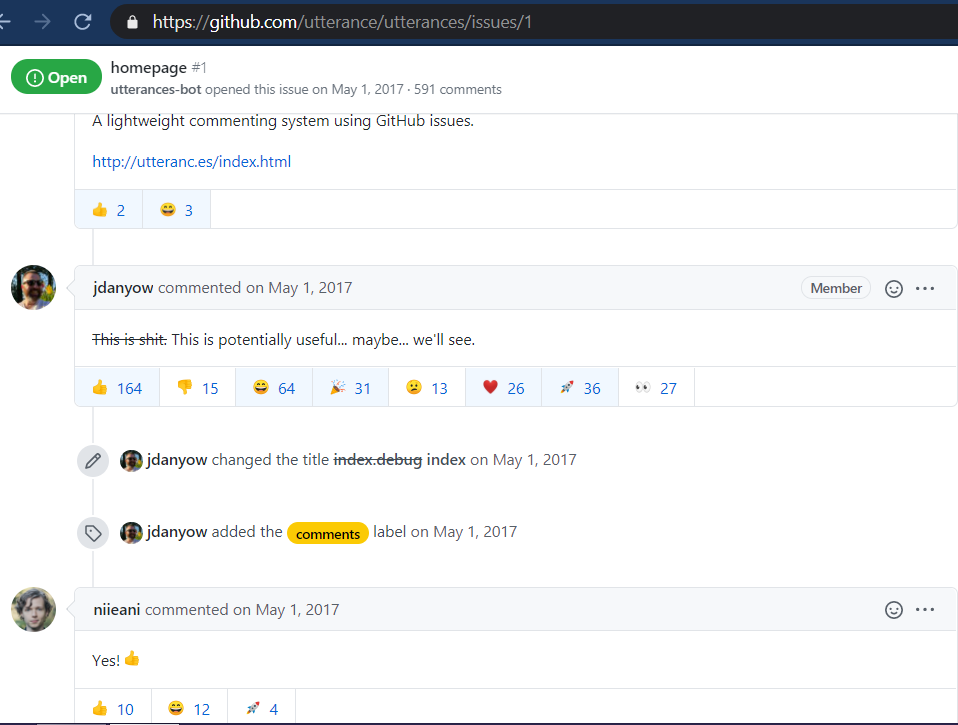
Task: Open the three-dot menu on niieani's comment
Action: coord(925,610)
